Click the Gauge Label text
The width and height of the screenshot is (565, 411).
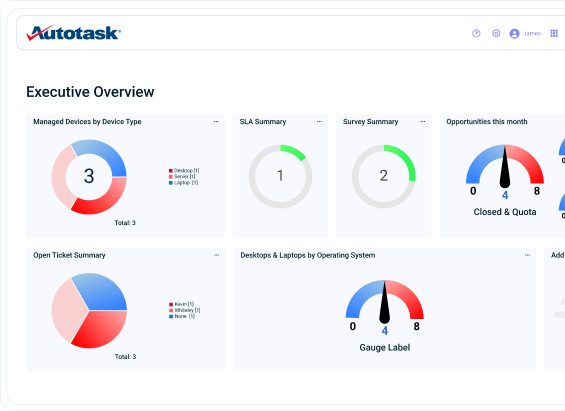tap(384, 348)
